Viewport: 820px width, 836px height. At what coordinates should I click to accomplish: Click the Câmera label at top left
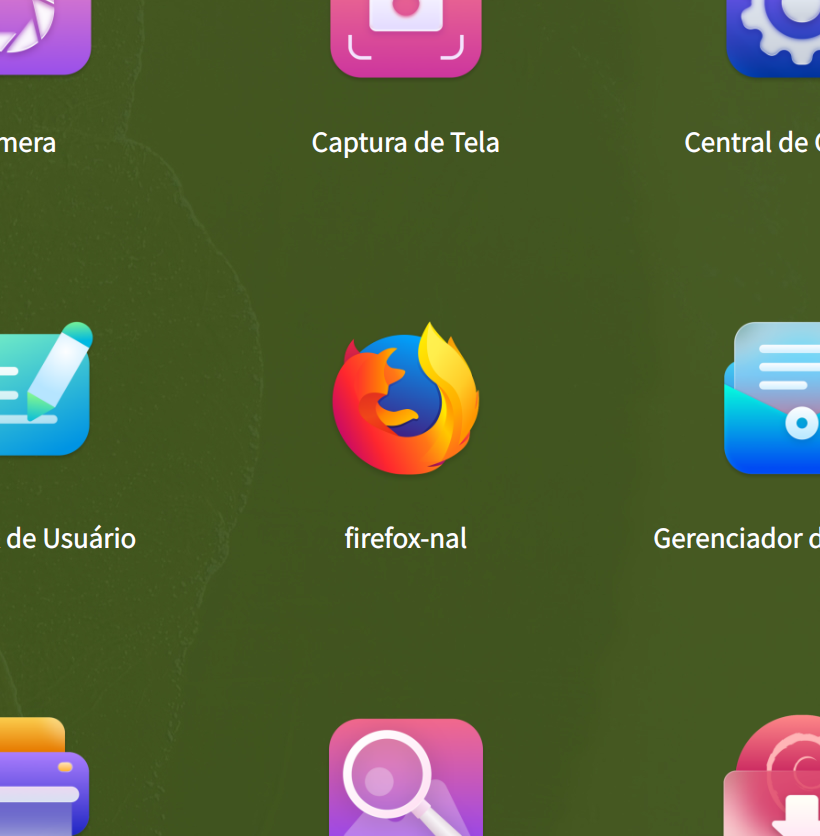30,142
